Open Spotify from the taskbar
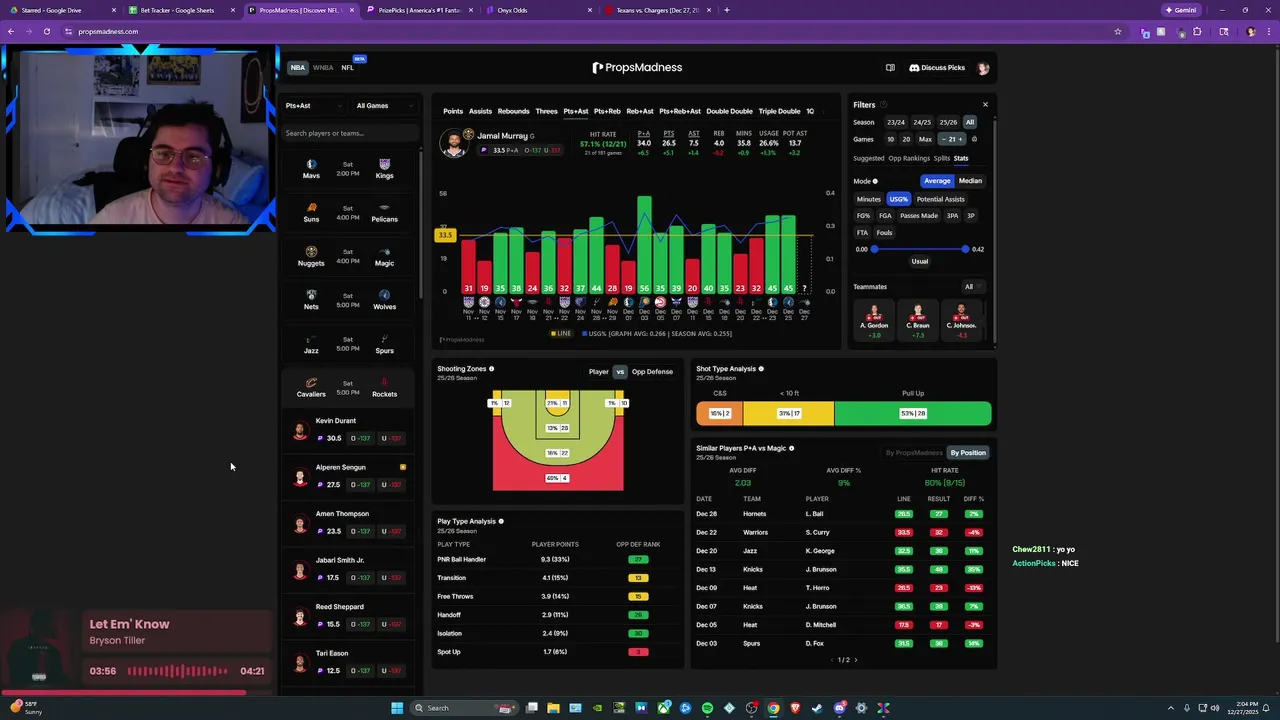Viewport: 1280px width, 720px height. click(x=707, y=708)
